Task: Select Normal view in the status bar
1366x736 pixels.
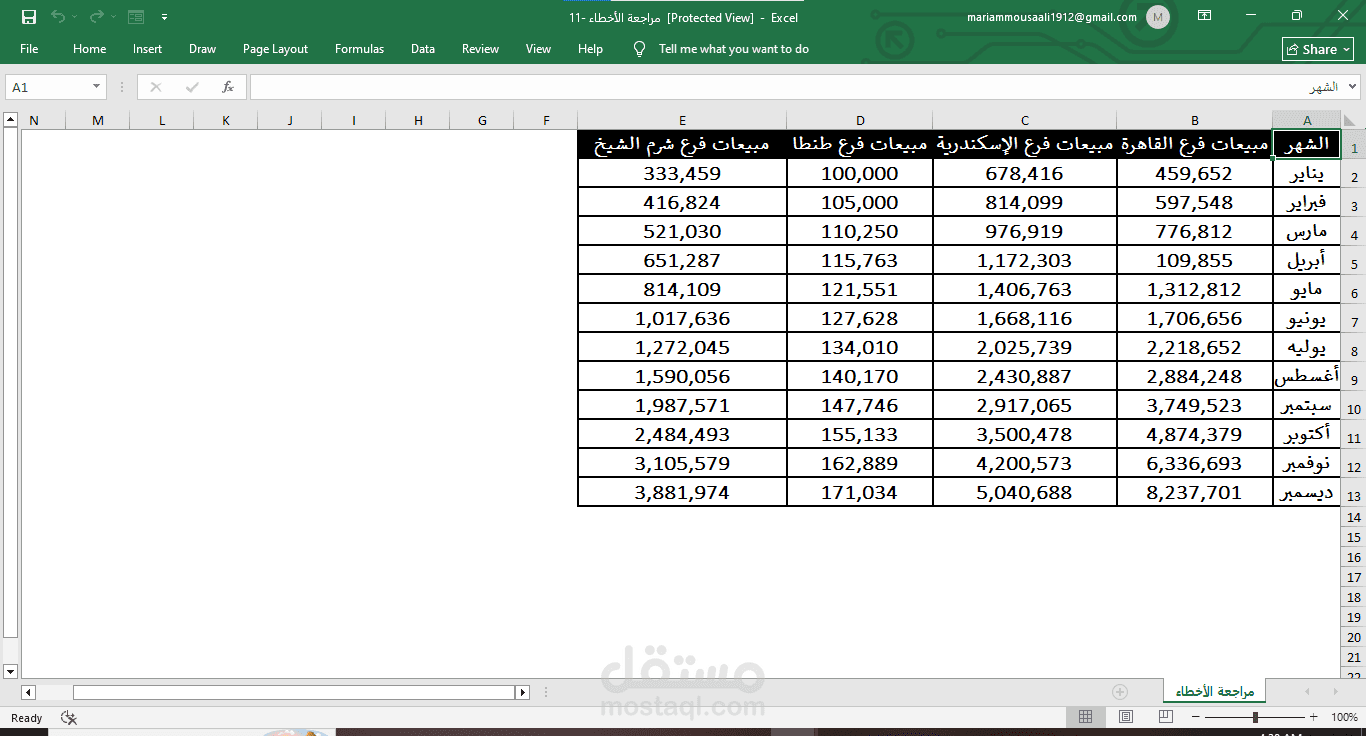Action: click(1086, 716)
